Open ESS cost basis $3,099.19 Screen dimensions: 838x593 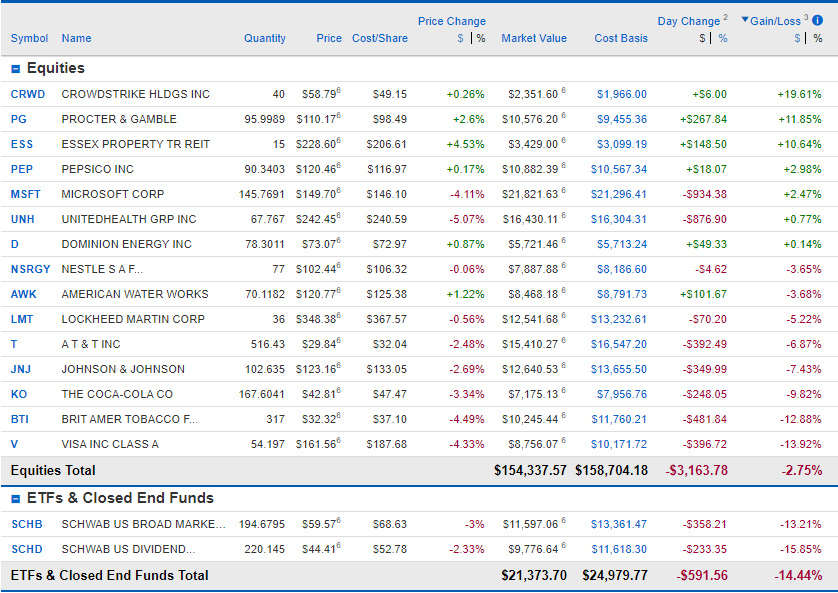coord(622,145)
